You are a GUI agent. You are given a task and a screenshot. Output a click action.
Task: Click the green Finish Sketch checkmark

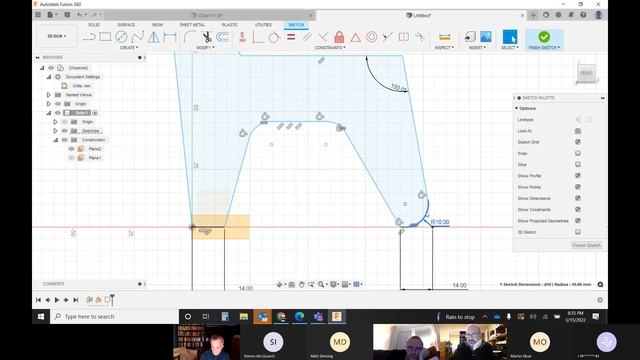tap(544, 37)
